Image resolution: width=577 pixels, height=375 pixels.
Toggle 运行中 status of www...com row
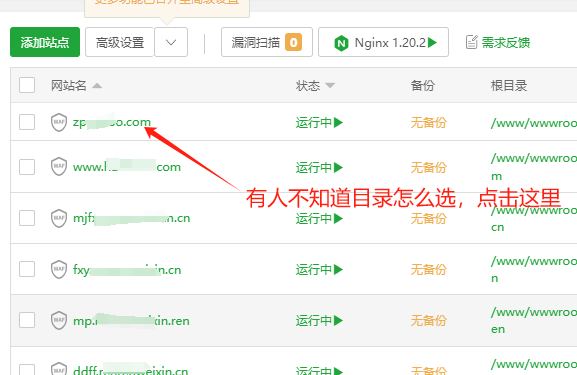(319, 167)
